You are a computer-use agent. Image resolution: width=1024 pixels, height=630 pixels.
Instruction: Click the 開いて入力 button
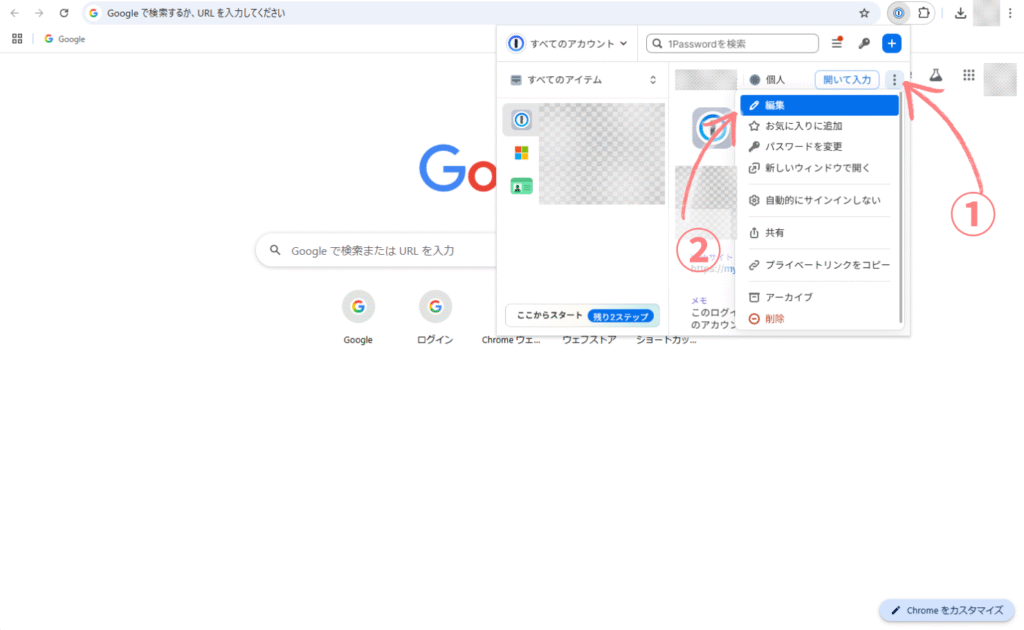coord(846,80)
